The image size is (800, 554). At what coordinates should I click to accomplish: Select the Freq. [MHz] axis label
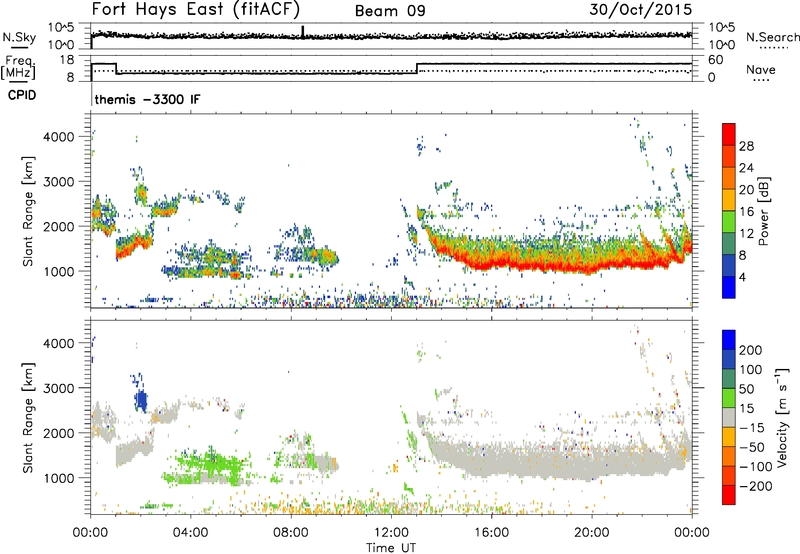(x=18, y=68)
